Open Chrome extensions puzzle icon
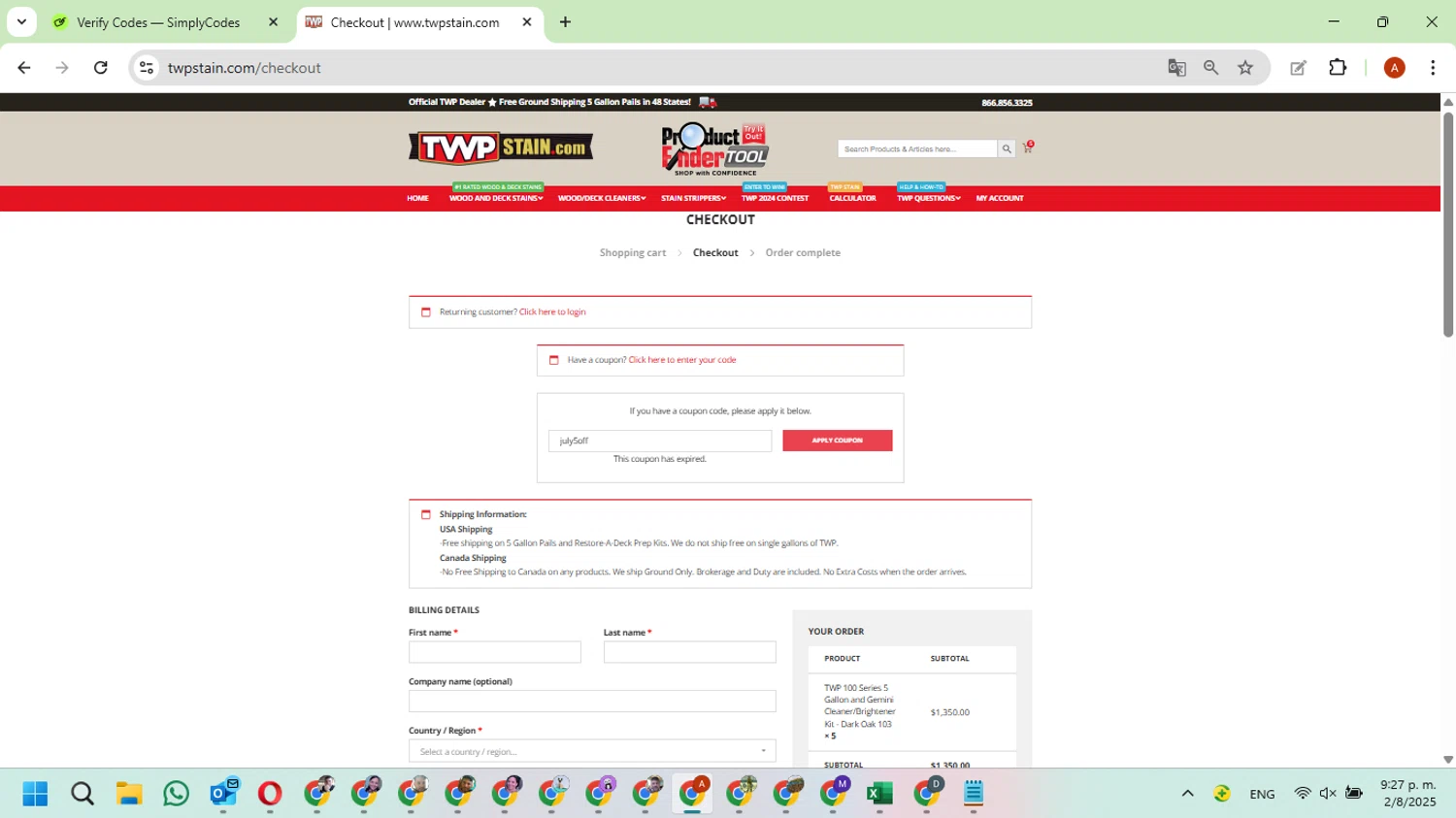The image size is (1456, 818). point(1338,68)
